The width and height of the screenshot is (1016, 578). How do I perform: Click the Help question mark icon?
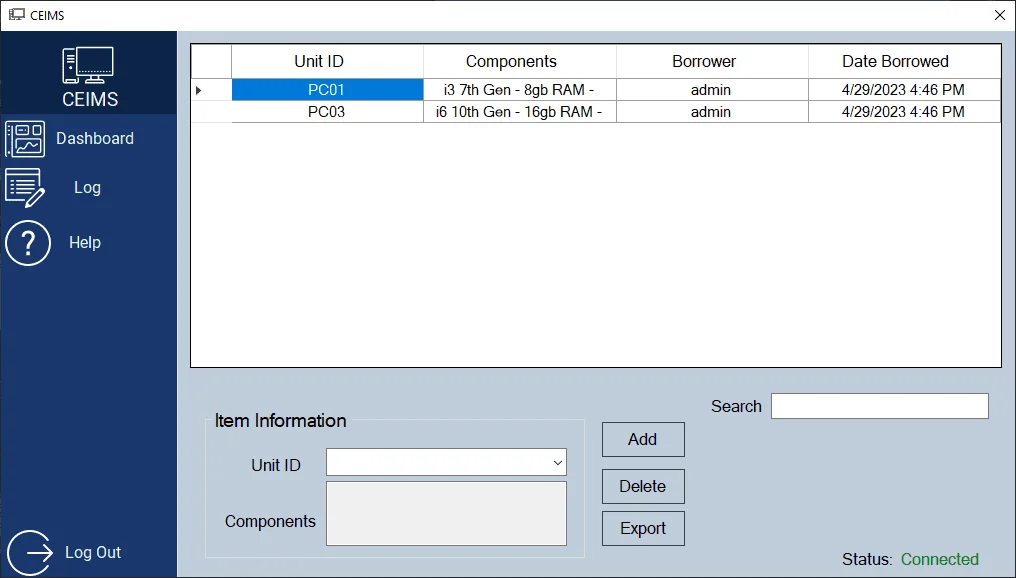28,243
